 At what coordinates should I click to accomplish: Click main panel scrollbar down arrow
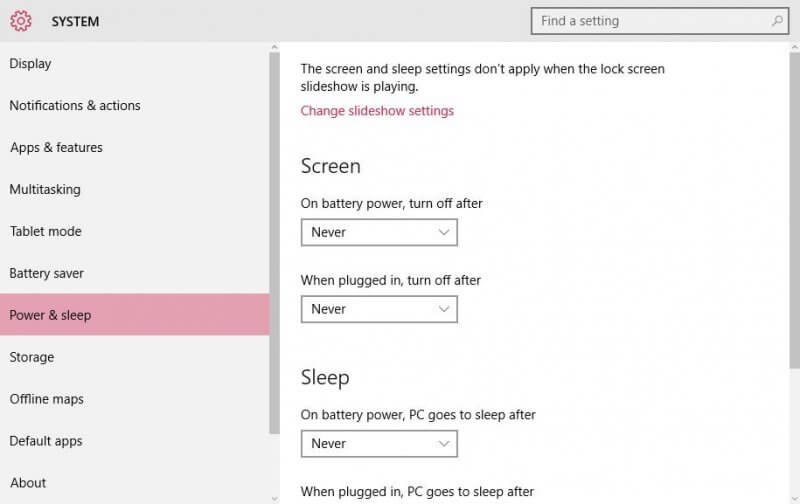click(794, 499)
